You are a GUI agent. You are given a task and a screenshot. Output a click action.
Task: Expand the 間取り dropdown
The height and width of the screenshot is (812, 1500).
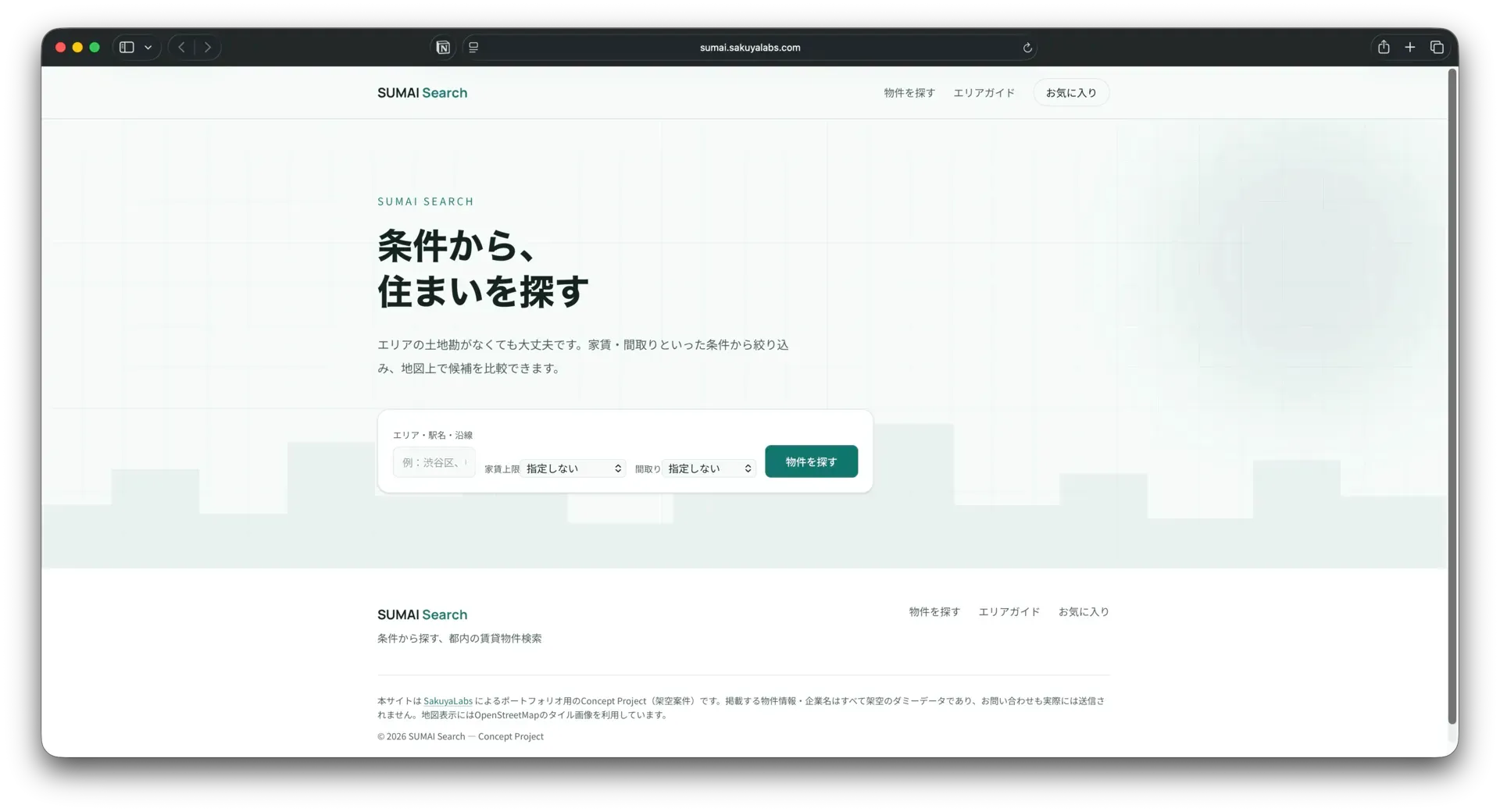click(709, 468)
